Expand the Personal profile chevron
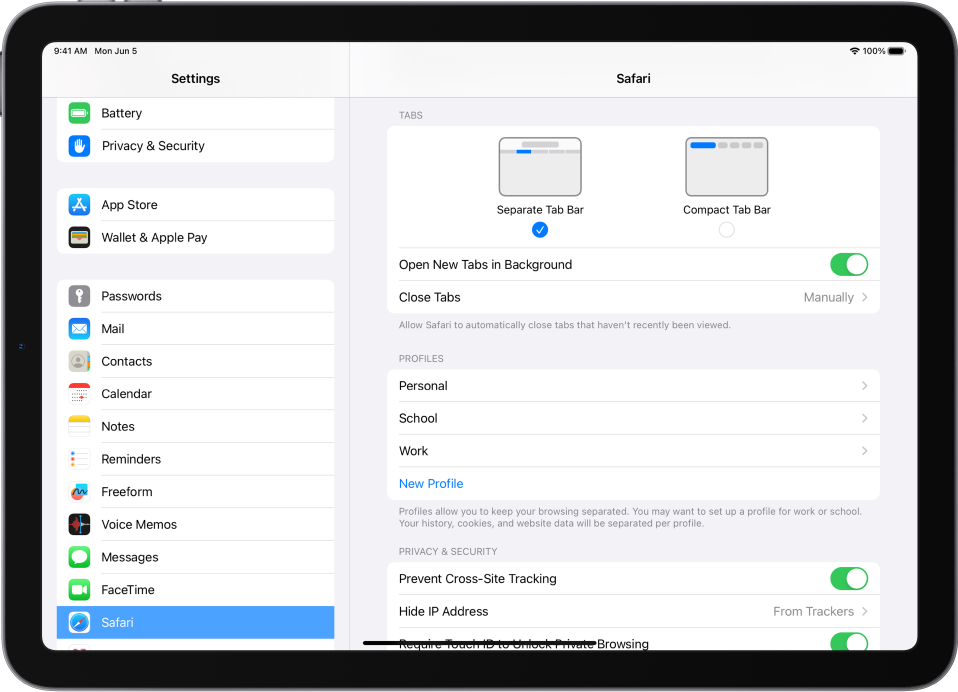Image resolution: width=958 pixels, height=692 pixels. point(865,385)
